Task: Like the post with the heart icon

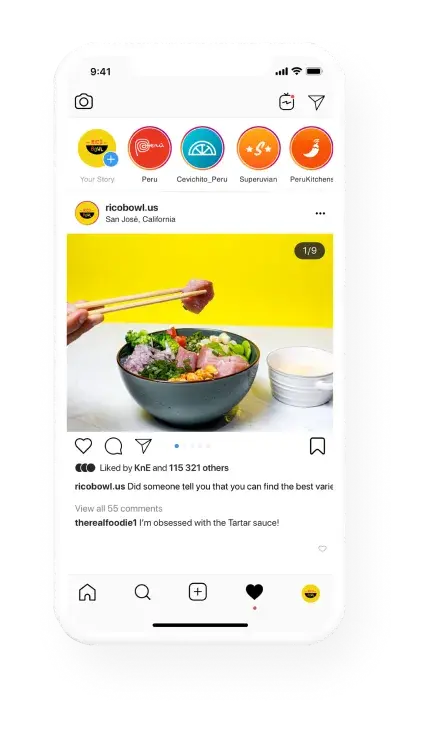Action: click(84, 446)
